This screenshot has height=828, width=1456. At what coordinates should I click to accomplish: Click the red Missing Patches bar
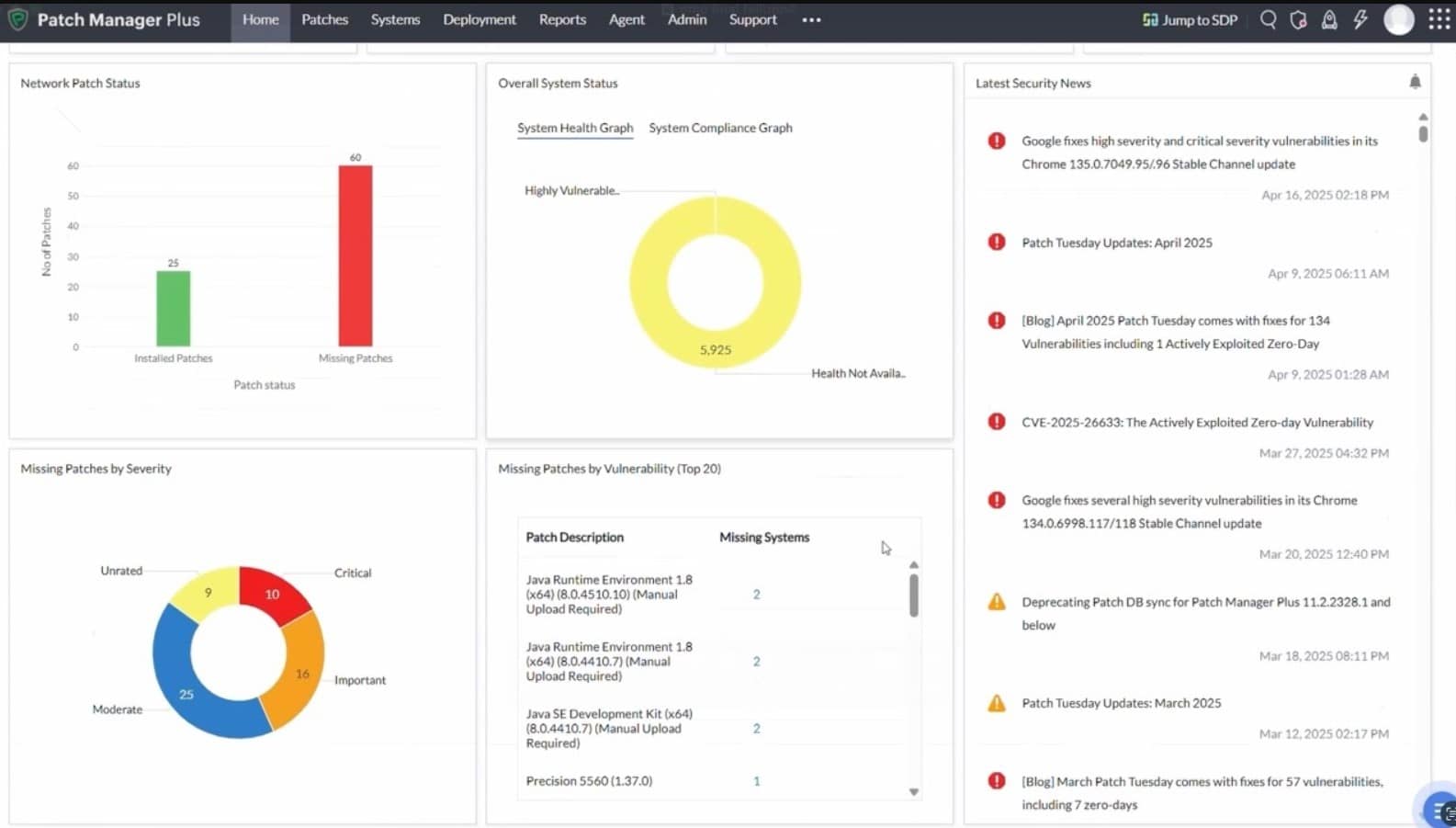pyautogui.click(x=356, y=255)
